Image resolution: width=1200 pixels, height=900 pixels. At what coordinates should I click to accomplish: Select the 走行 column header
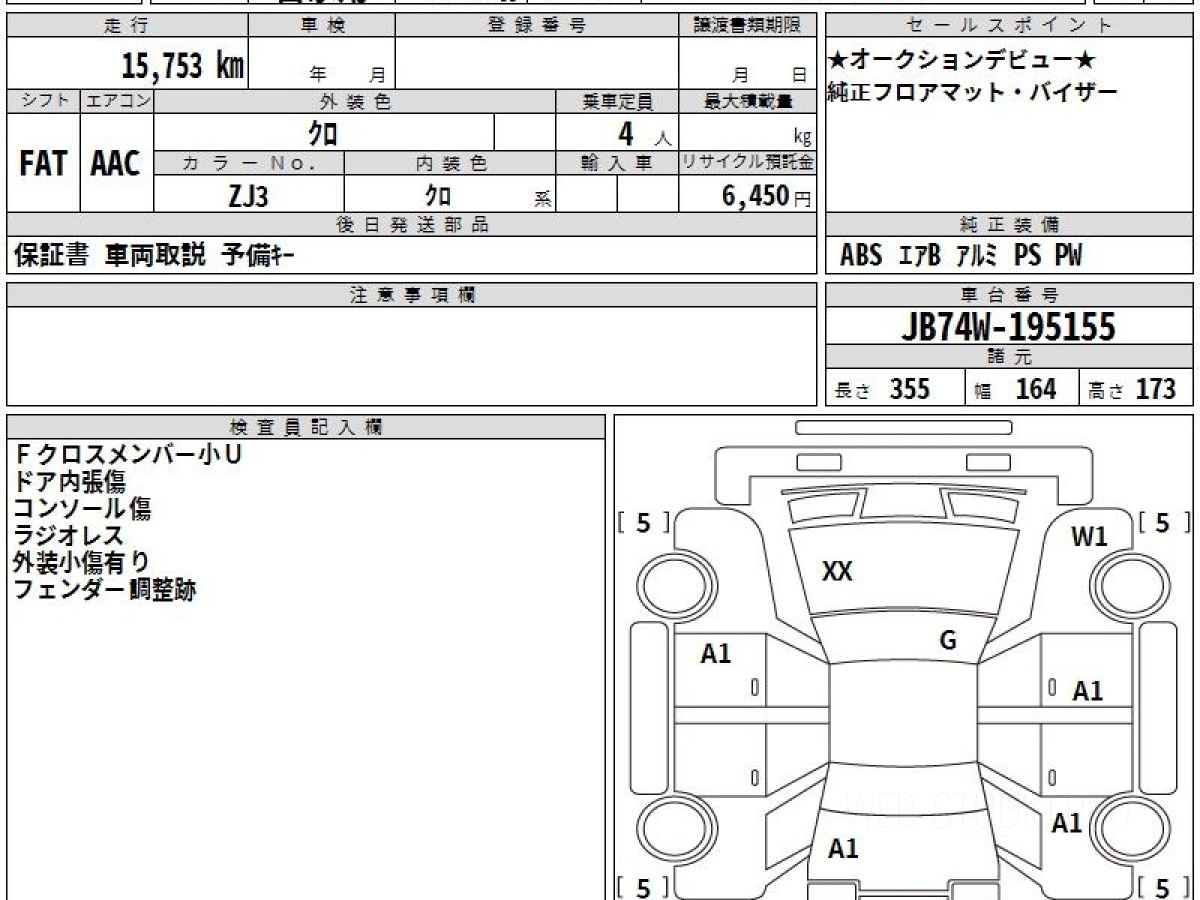click(x=126, y=26)
